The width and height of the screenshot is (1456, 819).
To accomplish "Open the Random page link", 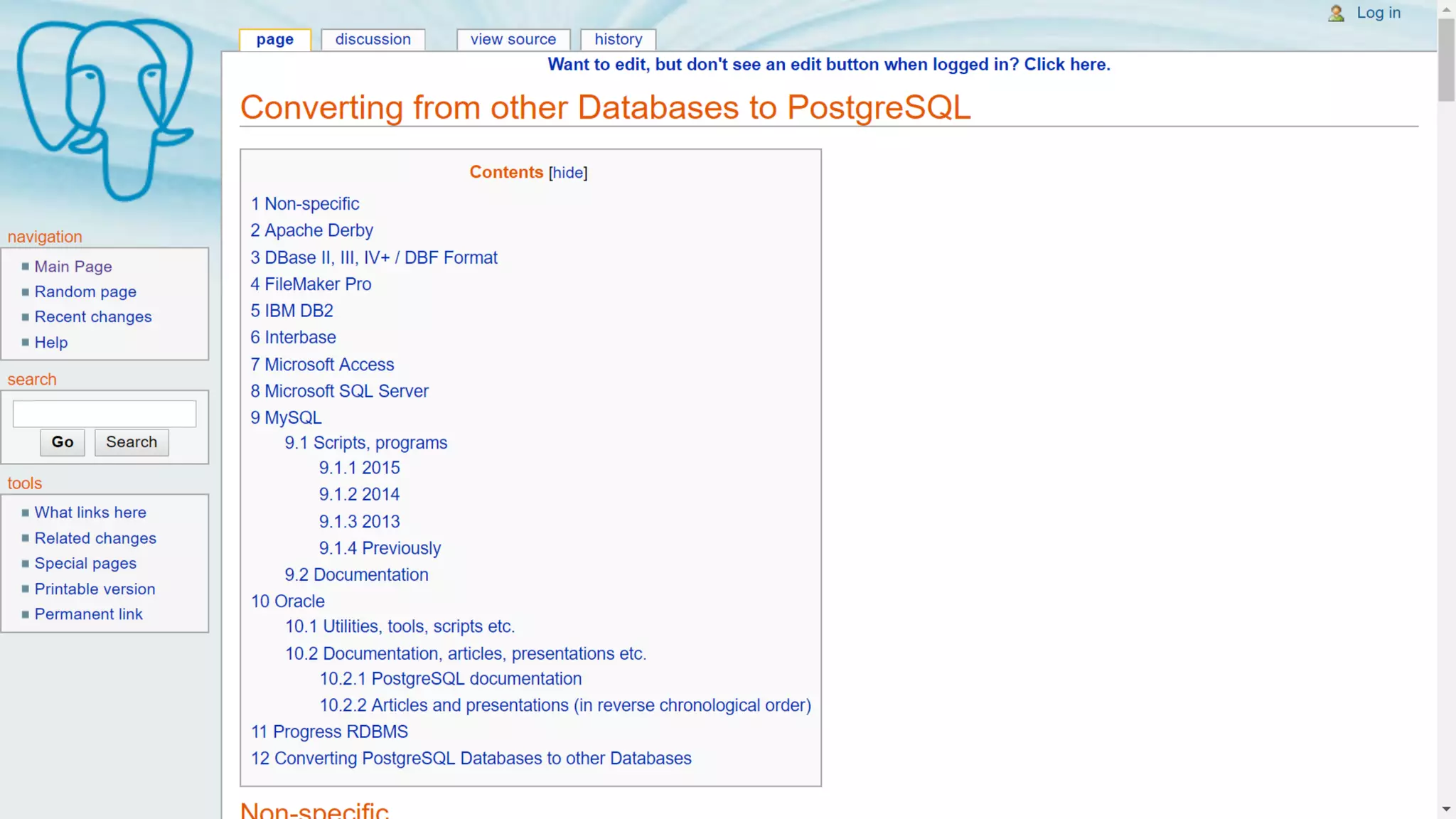I will point(85,292).
